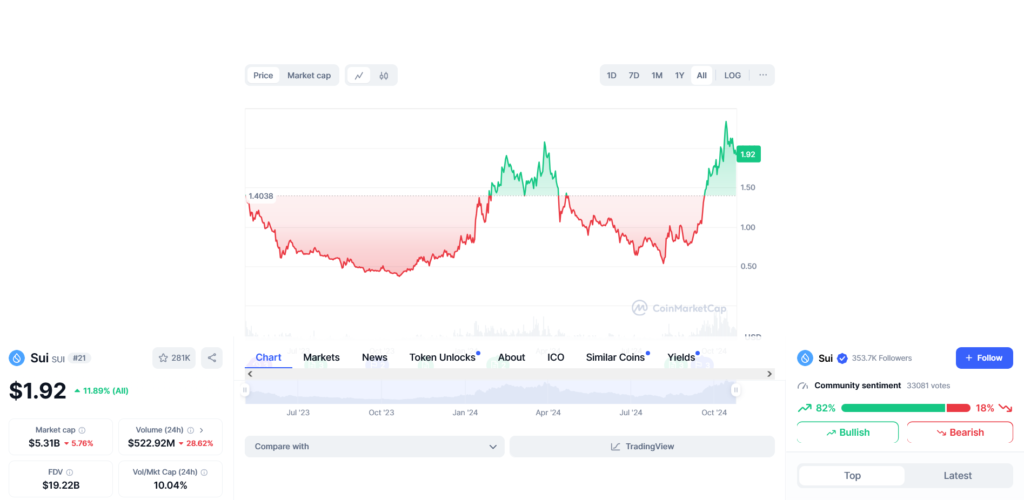Click the right handle of range slider
The height and width of the screenshot is (500, 1024).
click(x=735, y=390)
